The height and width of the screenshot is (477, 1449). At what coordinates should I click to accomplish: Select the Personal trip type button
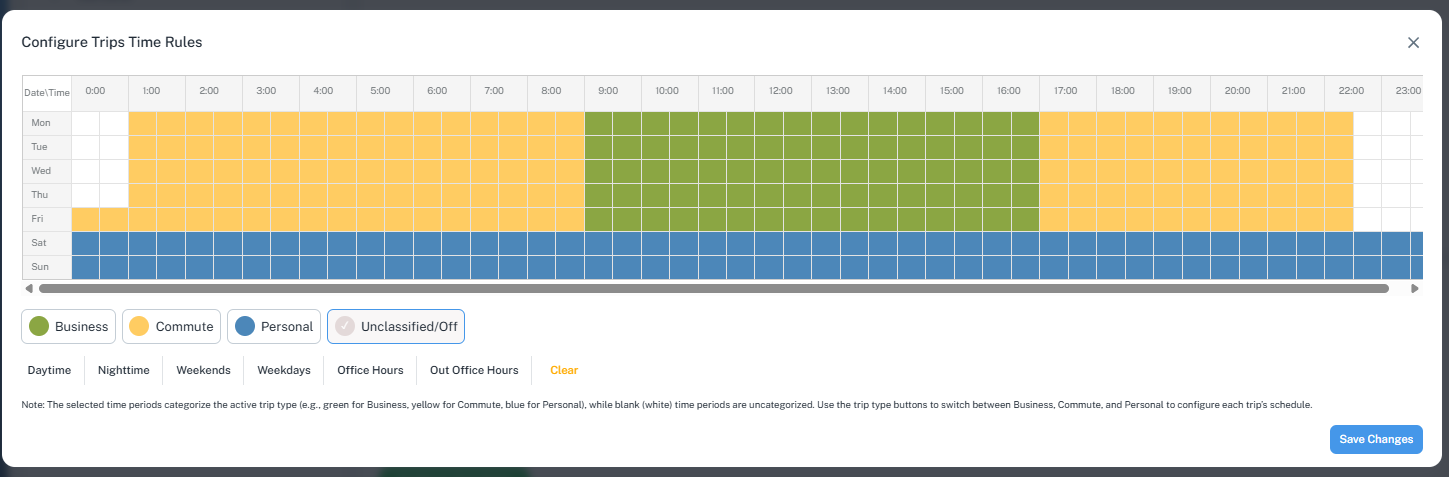(274, 326)
